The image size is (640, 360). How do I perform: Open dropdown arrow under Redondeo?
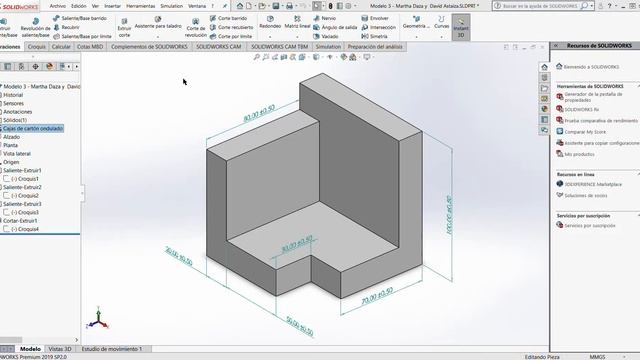pyautogui.click(x=270, y=37)
